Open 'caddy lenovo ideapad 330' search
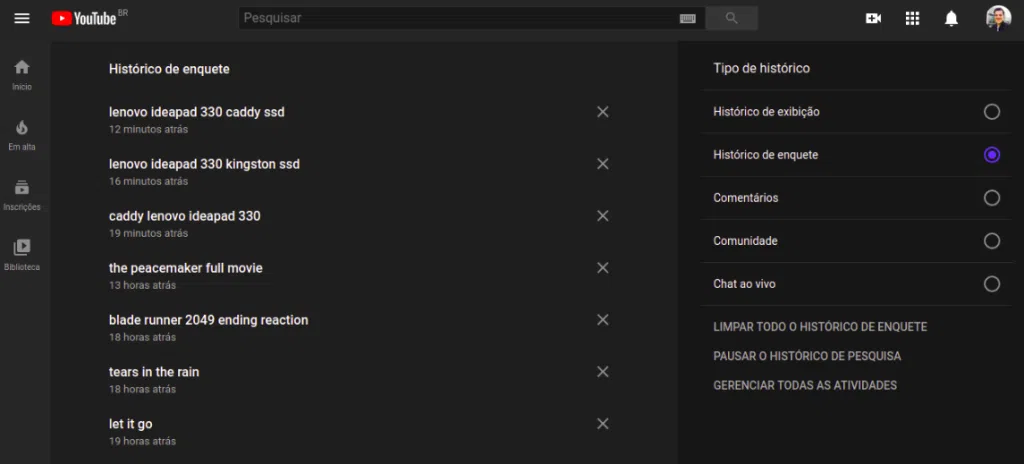Viewport: 1024px width, 464px height. coord(185,216)
